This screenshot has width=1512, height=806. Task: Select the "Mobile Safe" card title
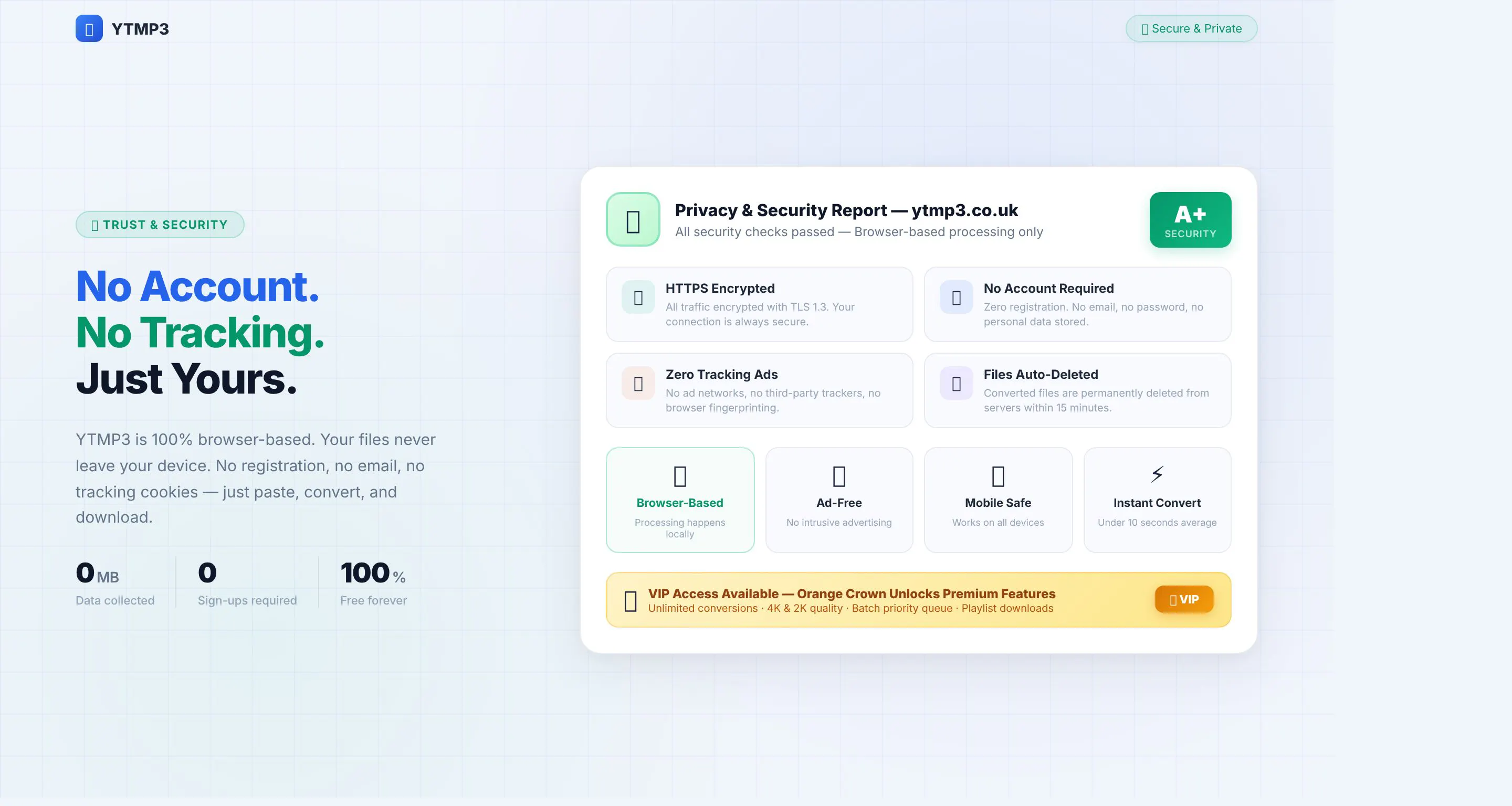point(998,503)
